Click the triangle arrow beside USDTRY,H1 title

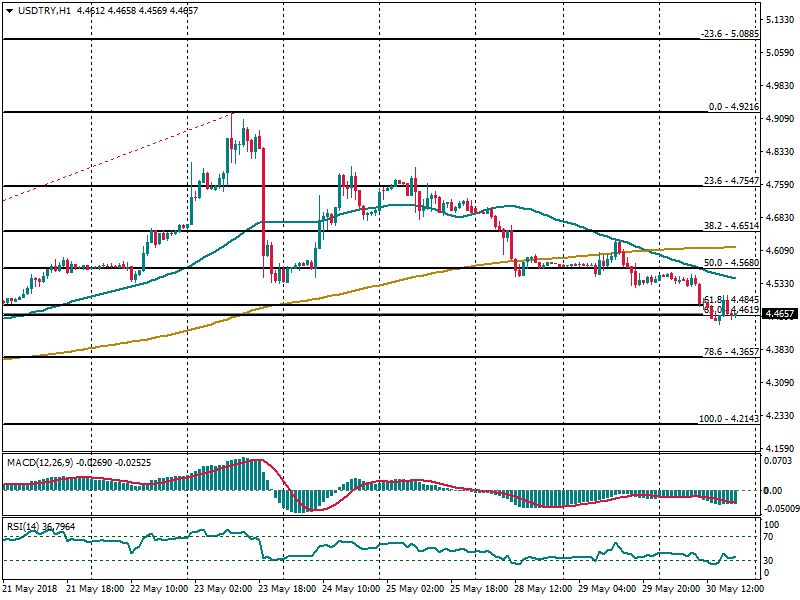[x=9, y=9]
